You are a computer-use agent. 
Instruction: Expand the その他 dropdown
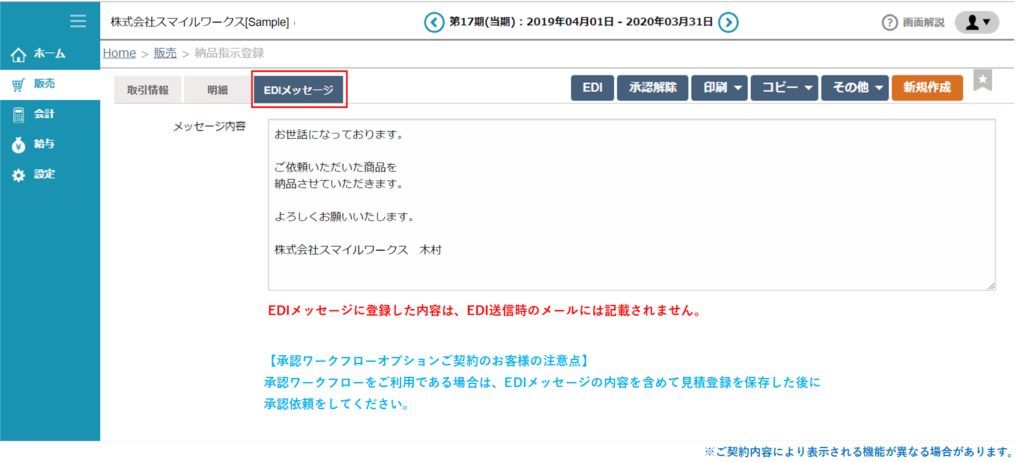pos(855,88)
